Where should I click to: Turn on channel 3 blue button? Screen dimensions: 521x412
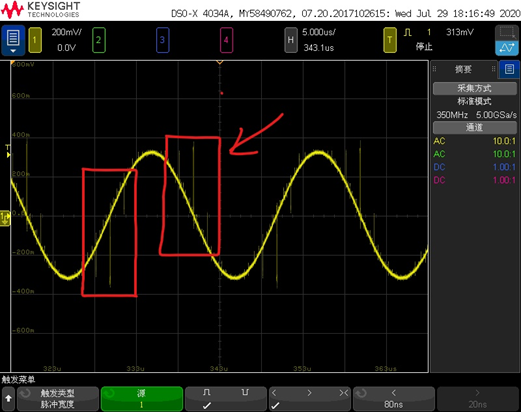[162, 40]
